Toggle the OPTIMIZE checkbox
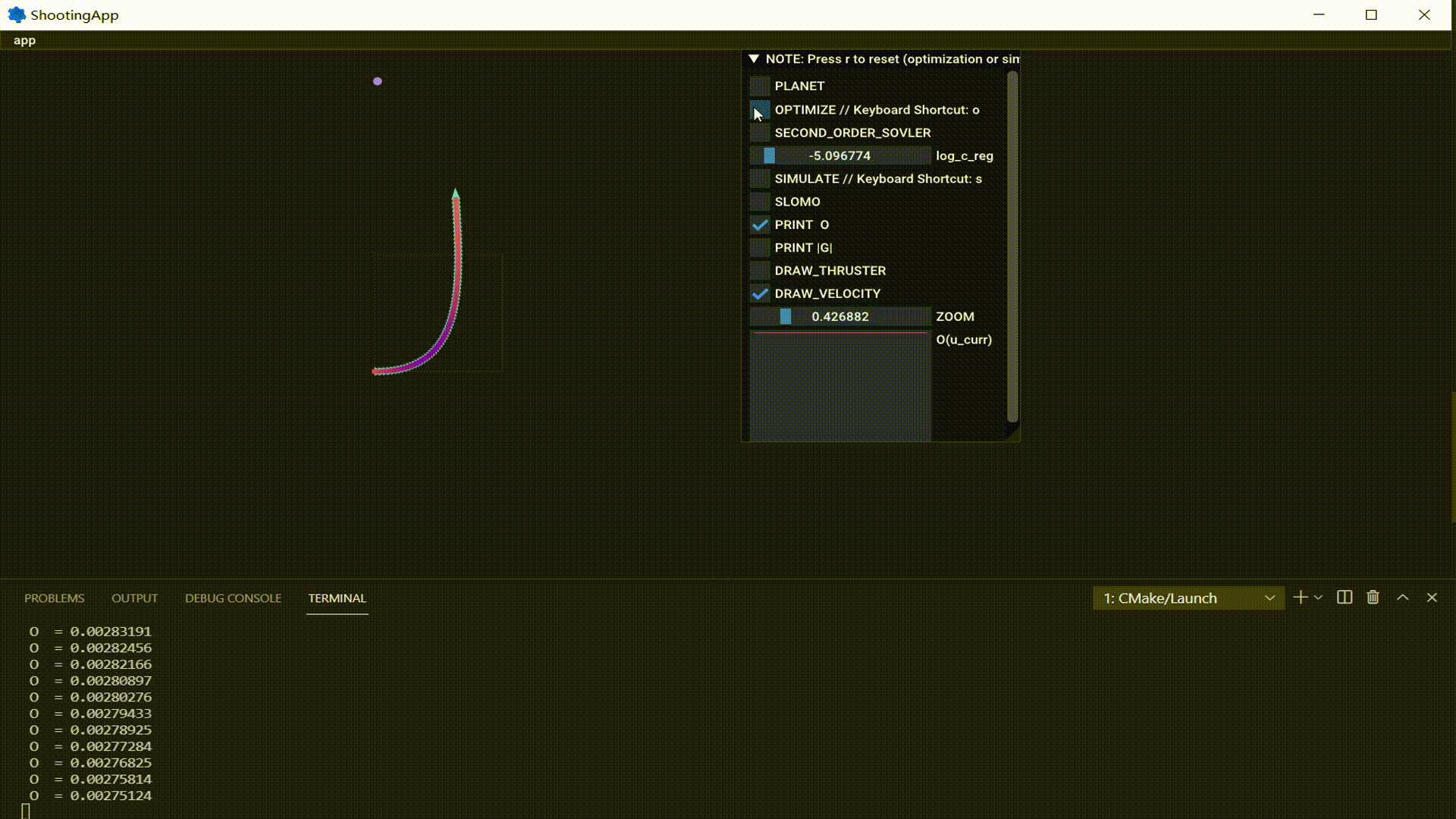 pos(760,110)
